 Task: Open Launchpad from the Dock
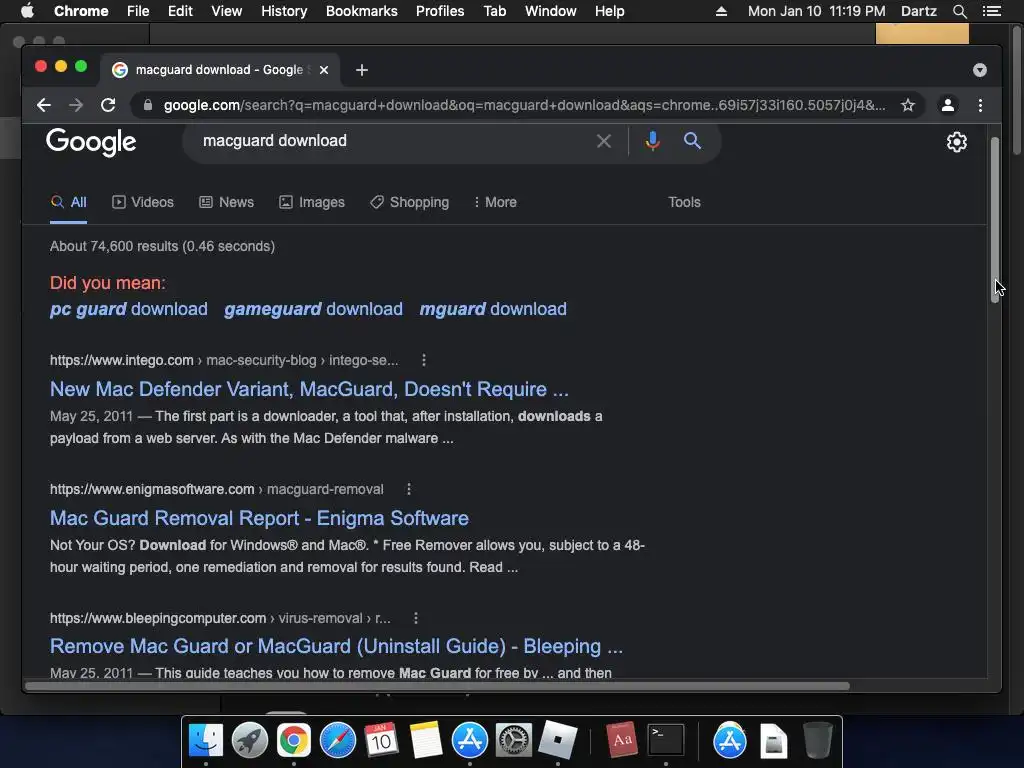tap(249, 740)
